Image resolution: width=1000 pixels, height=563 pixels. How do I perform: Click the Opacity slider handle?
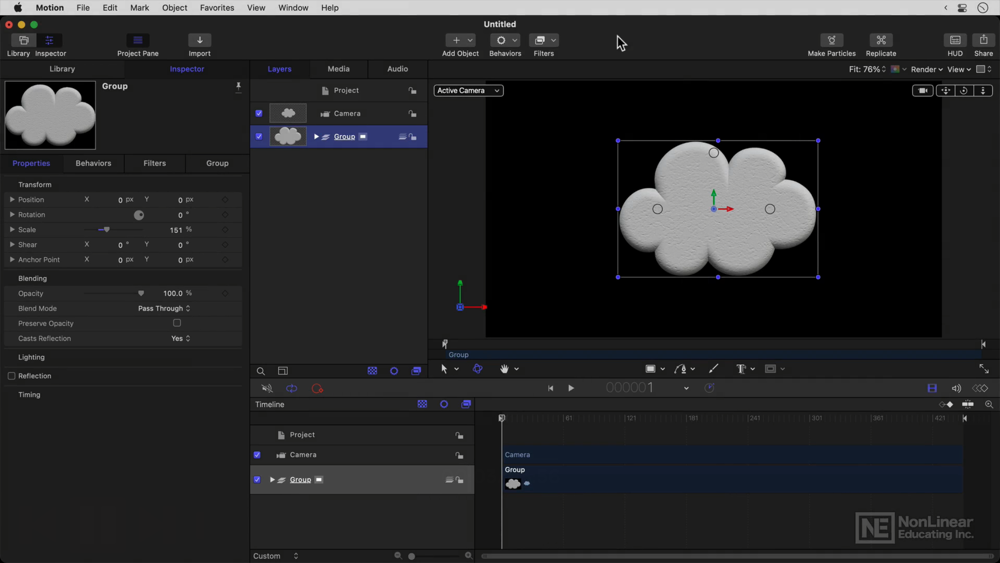click(x=141, y=293)
